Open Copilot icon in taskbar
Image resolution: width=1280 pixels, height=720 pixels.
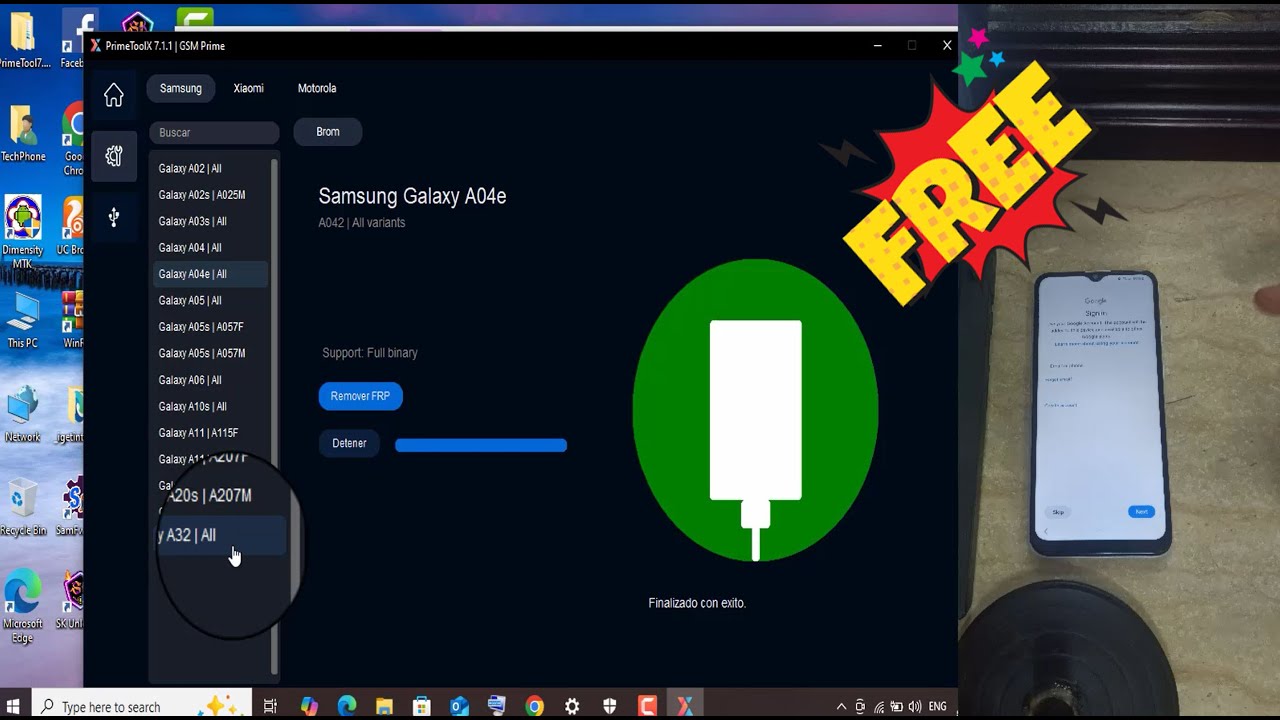pos(309,706)
